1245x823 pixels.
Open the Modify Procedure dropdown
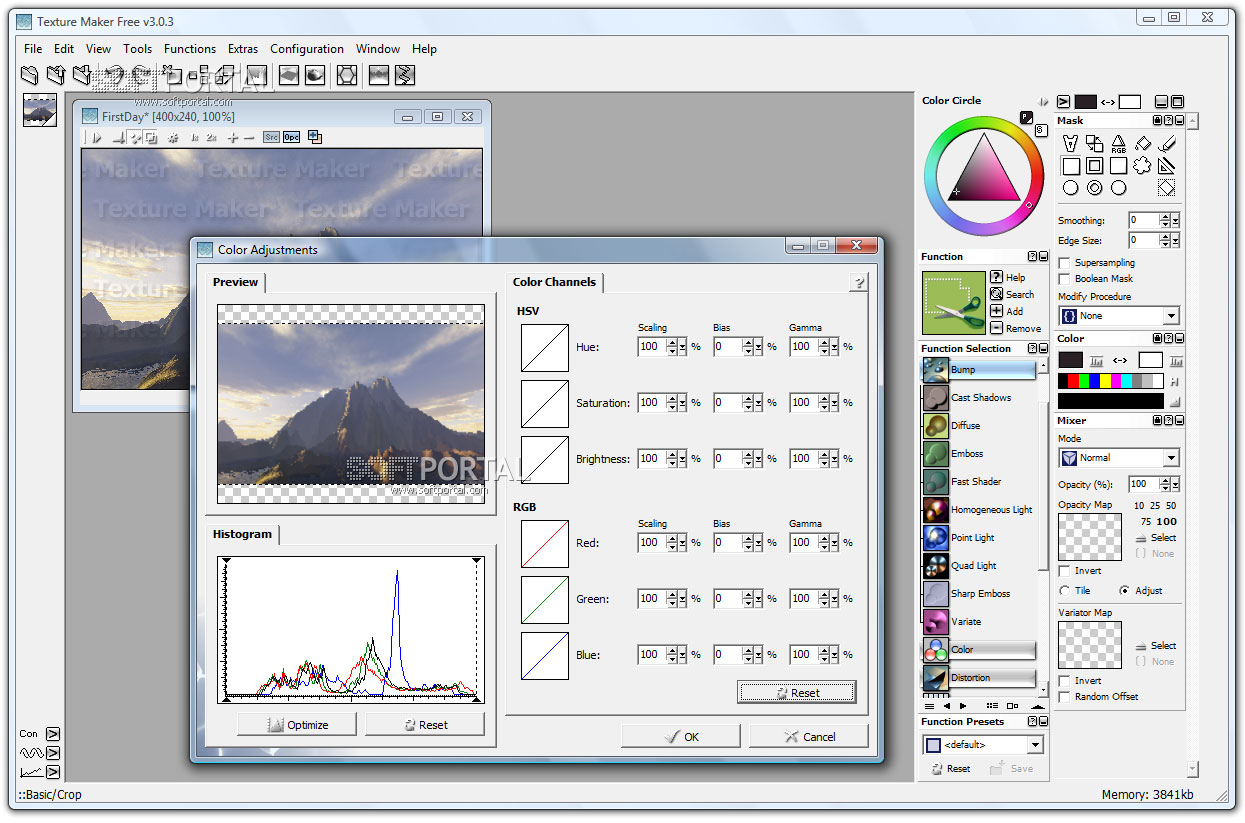click(1171, 316)
